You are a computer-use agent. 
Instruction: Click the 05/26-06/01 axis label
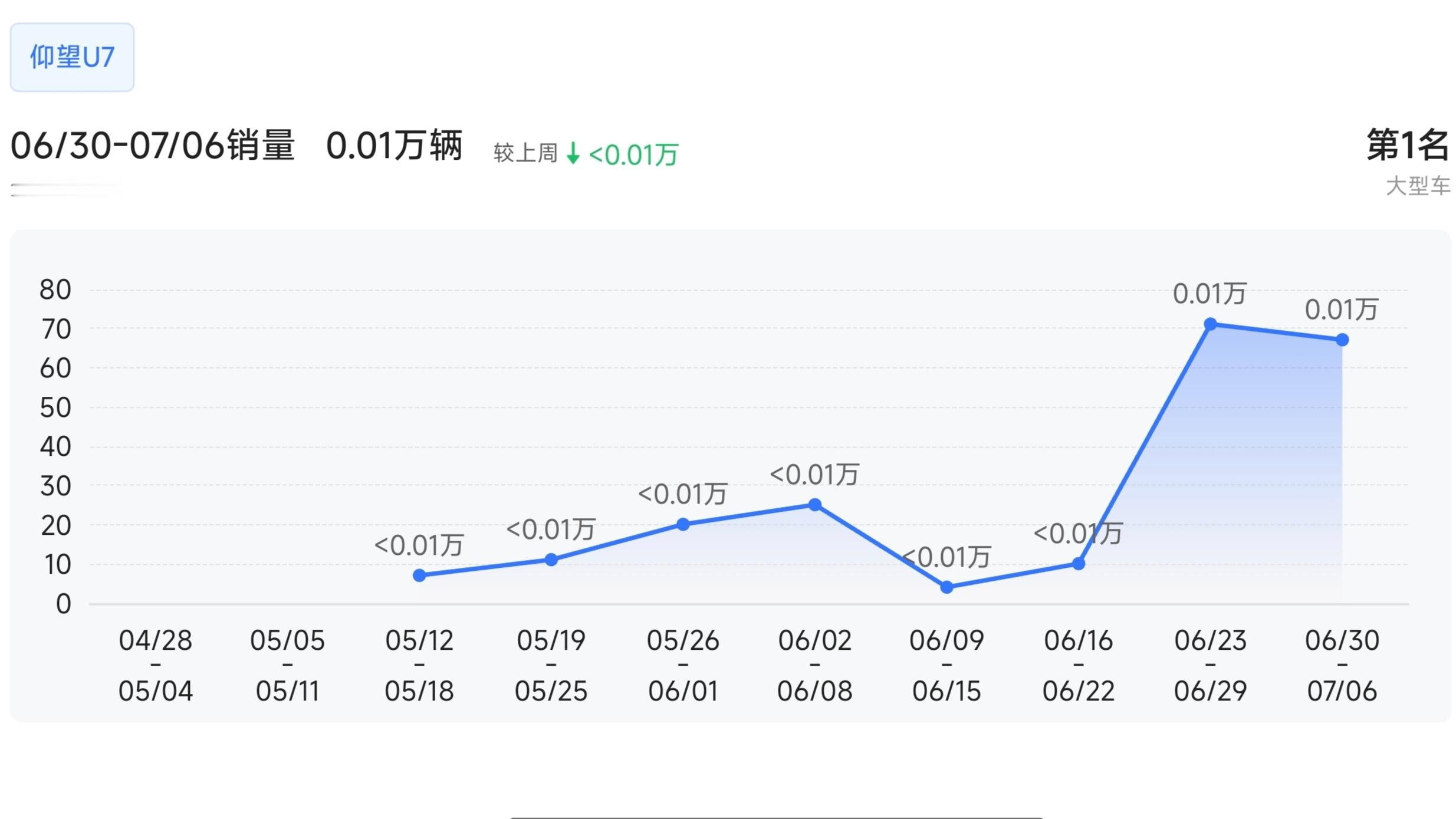pyautogui.click(x=683, y=665)
